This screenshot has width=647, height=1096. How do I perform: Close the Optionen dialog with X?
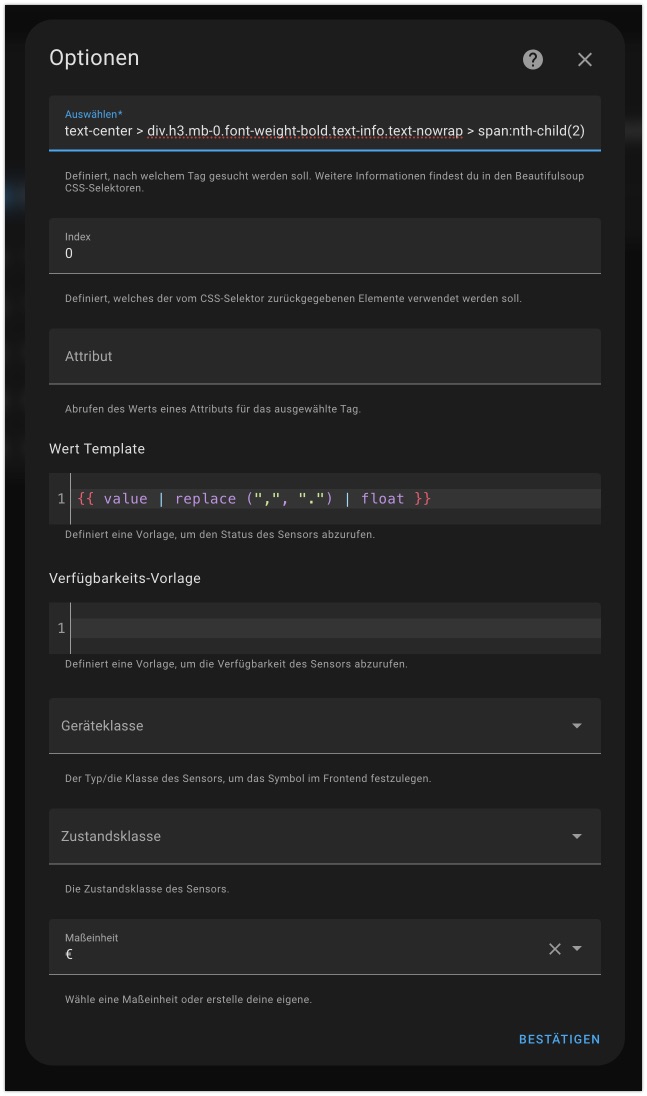585,59
